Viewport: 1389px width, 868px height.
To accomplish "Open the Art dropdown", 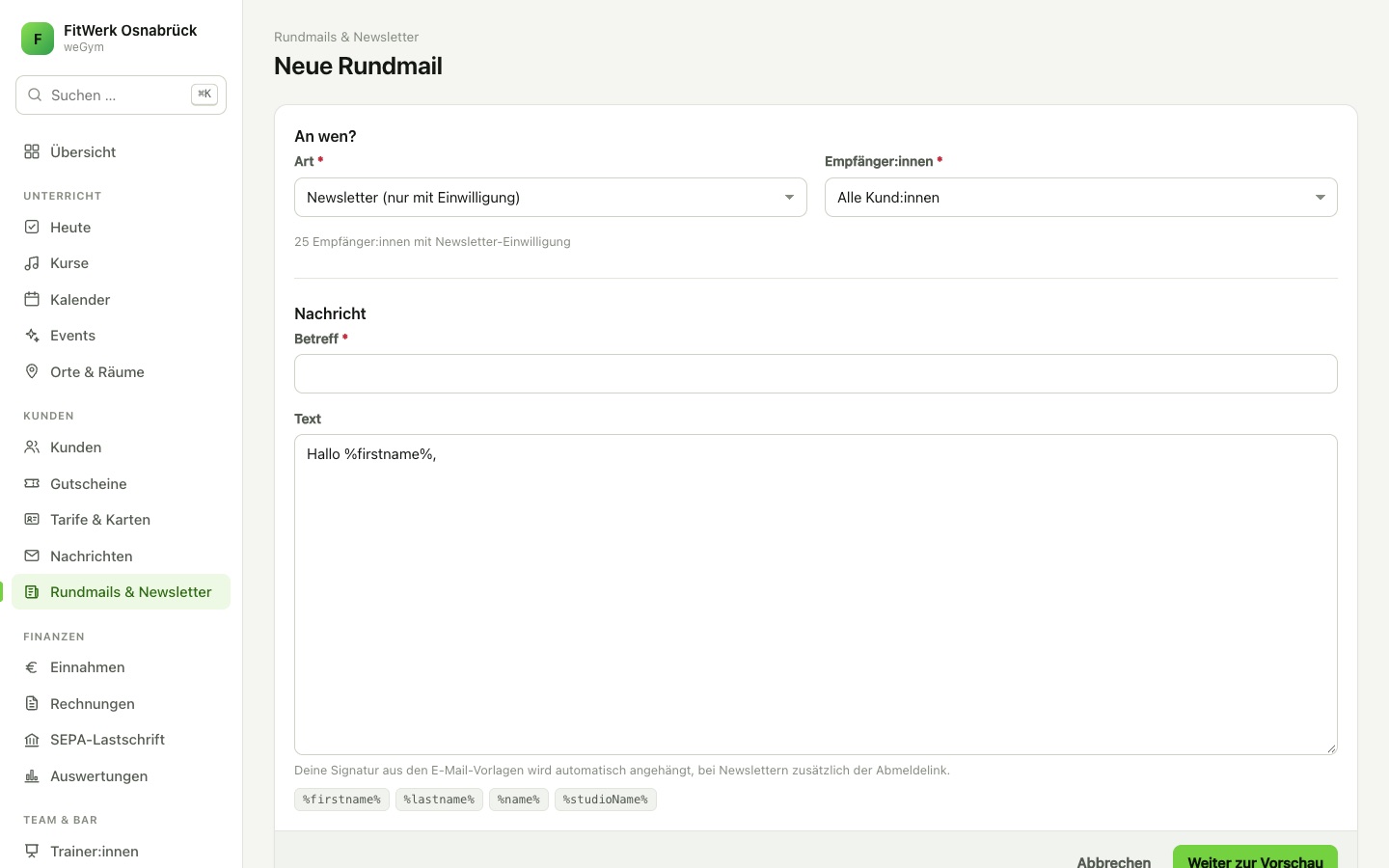I will tap(550, 197).
